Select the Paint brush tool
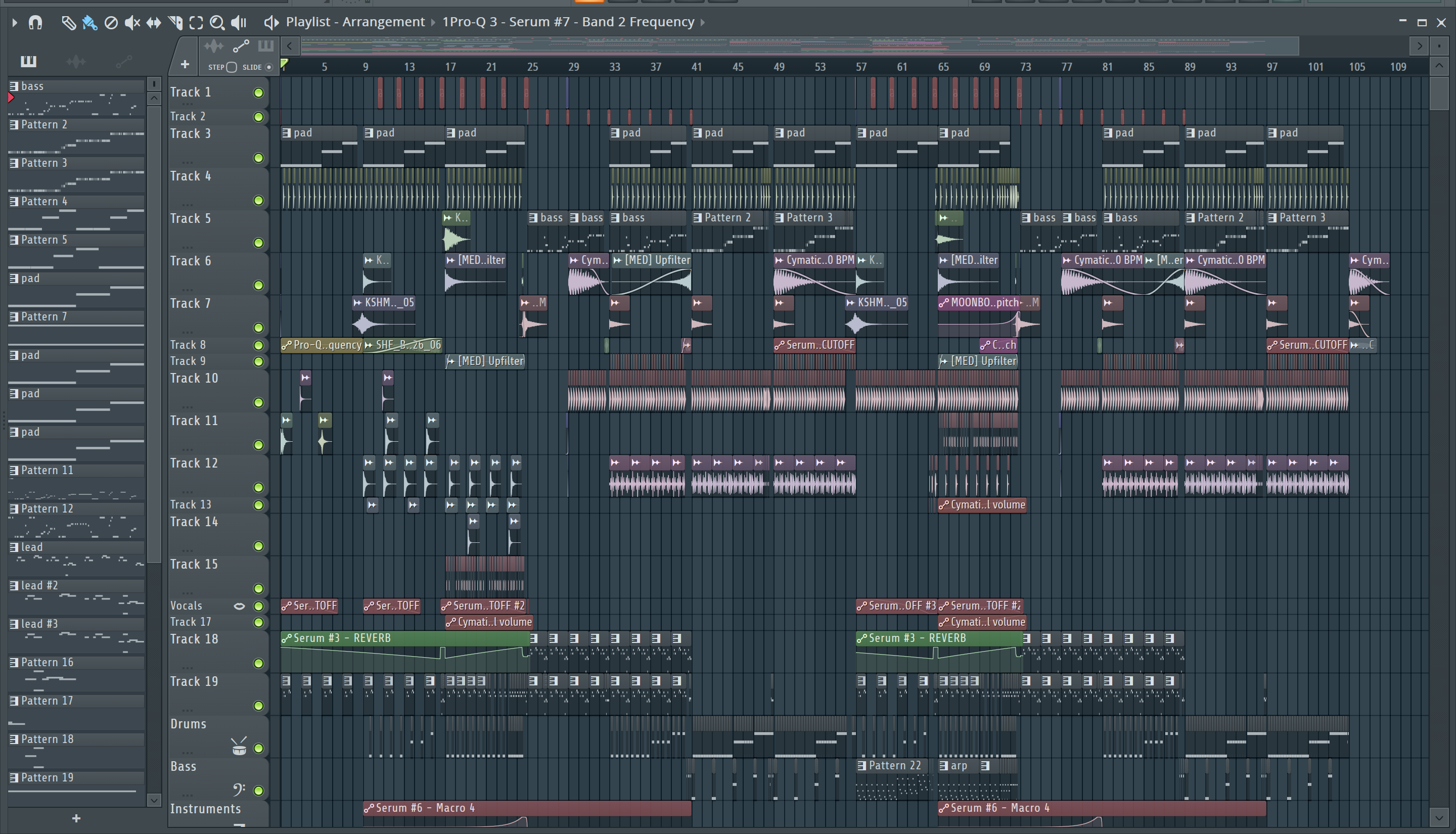This screenshot has width=1456, height=834. [x=89, y=22]
